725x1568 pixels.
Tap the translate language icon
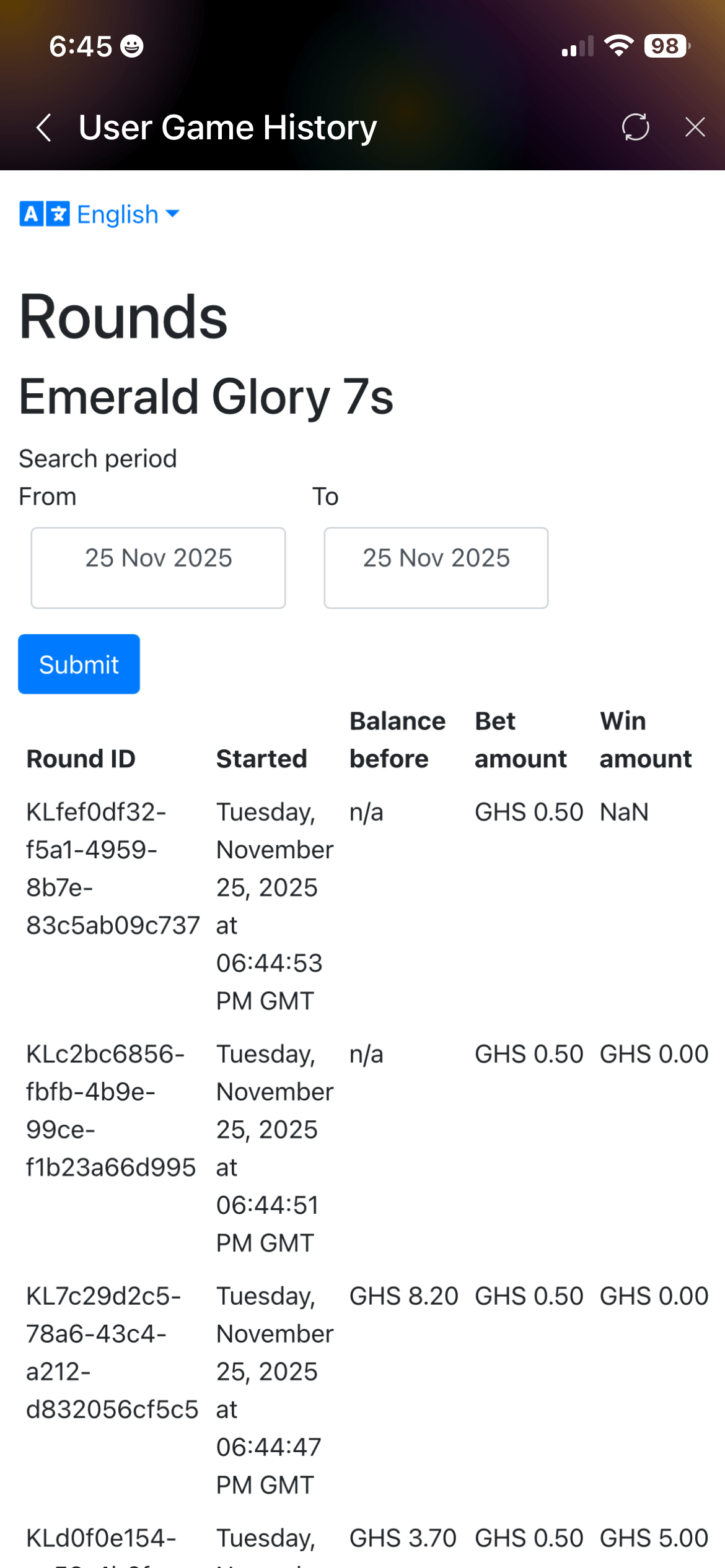(x=44, y=214)
